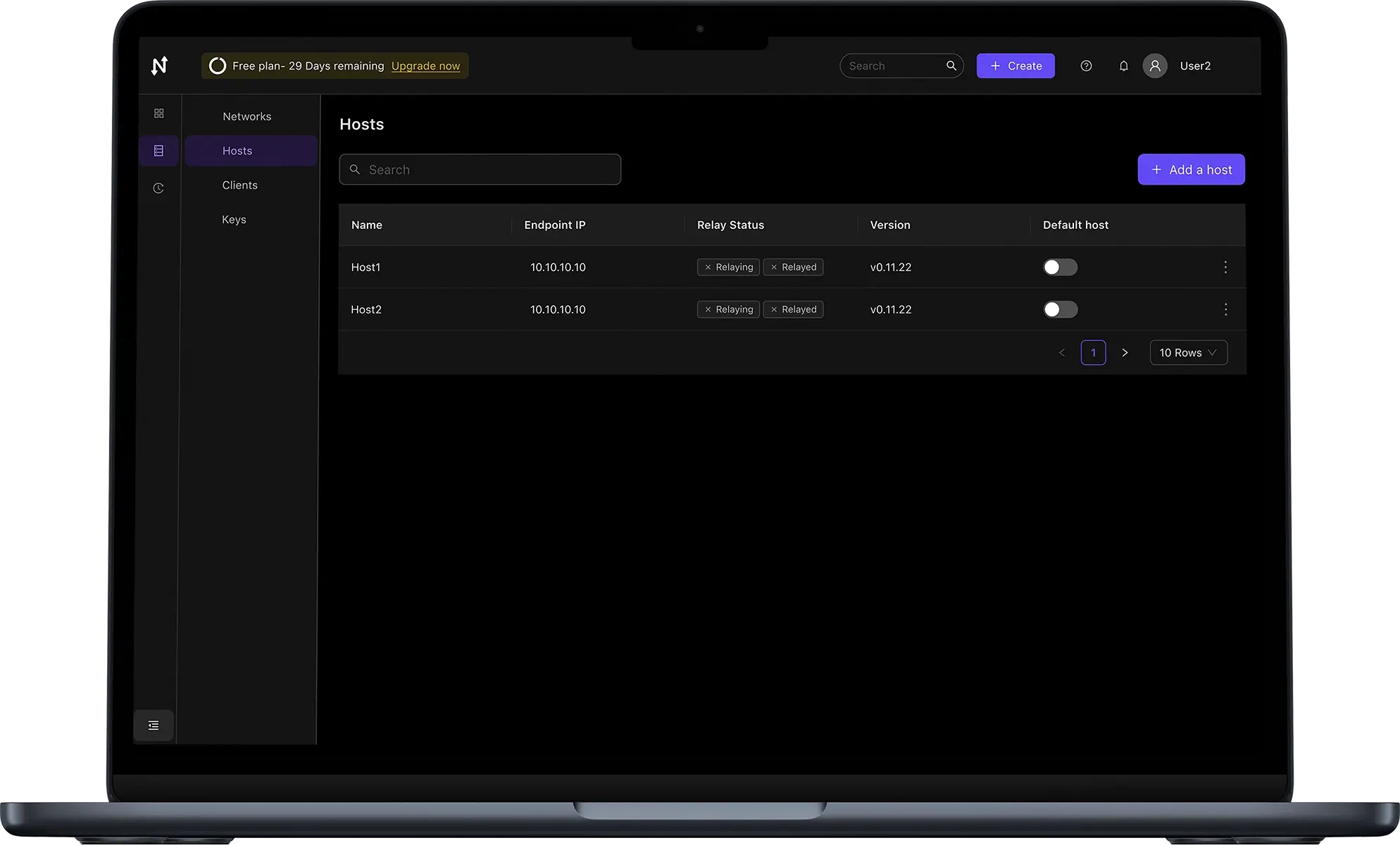
Task: Open the help icon in top bar
Action: coord(1085,65)
